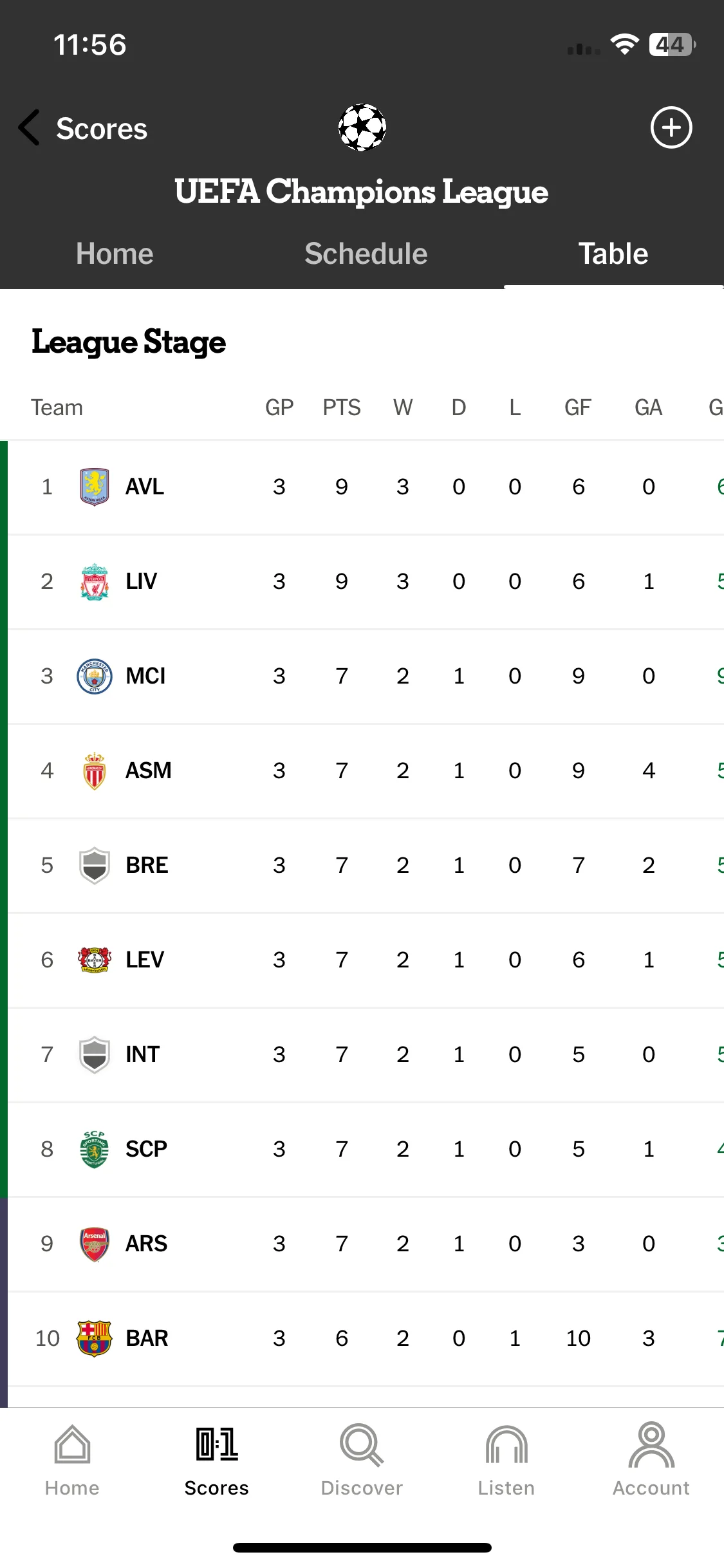
Task: Open the ARS team row
Action: click(x=366, y=1244)
